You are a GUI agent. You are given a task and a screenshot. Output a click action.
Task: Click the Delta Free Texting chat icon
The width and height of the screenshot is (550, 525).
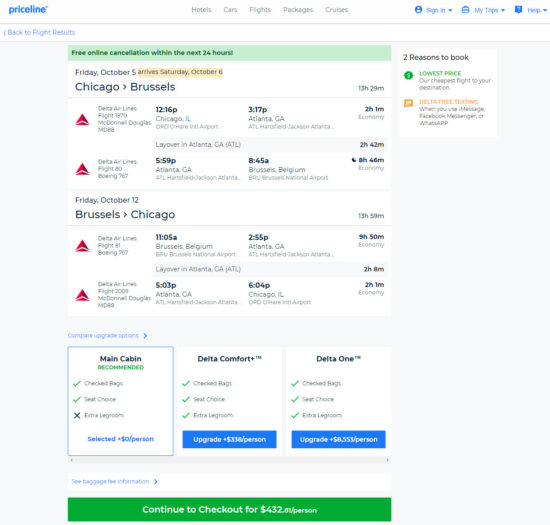click(408, 103)
